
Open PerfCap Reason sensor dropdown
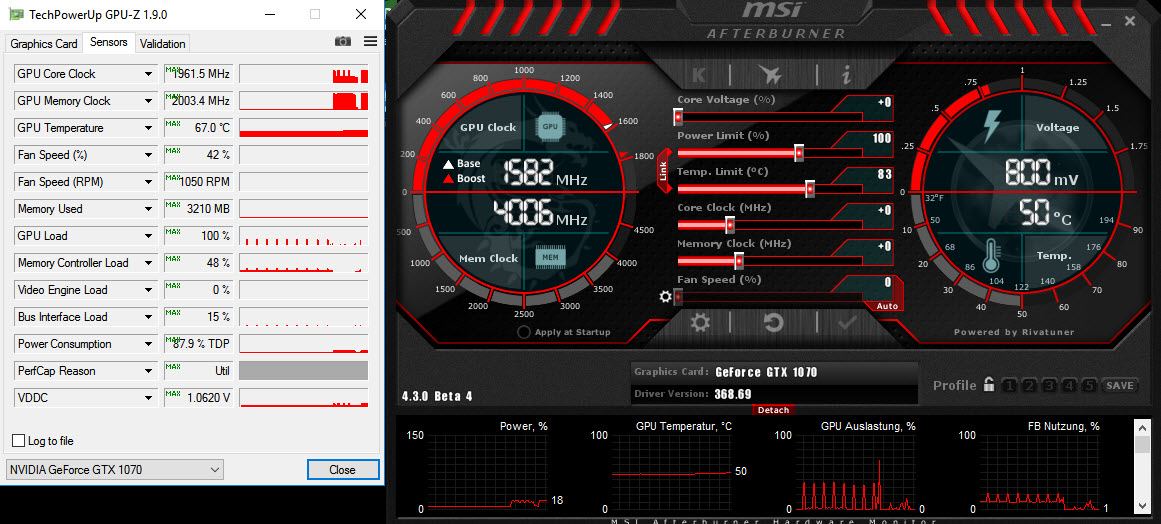[x=148, y=371]
